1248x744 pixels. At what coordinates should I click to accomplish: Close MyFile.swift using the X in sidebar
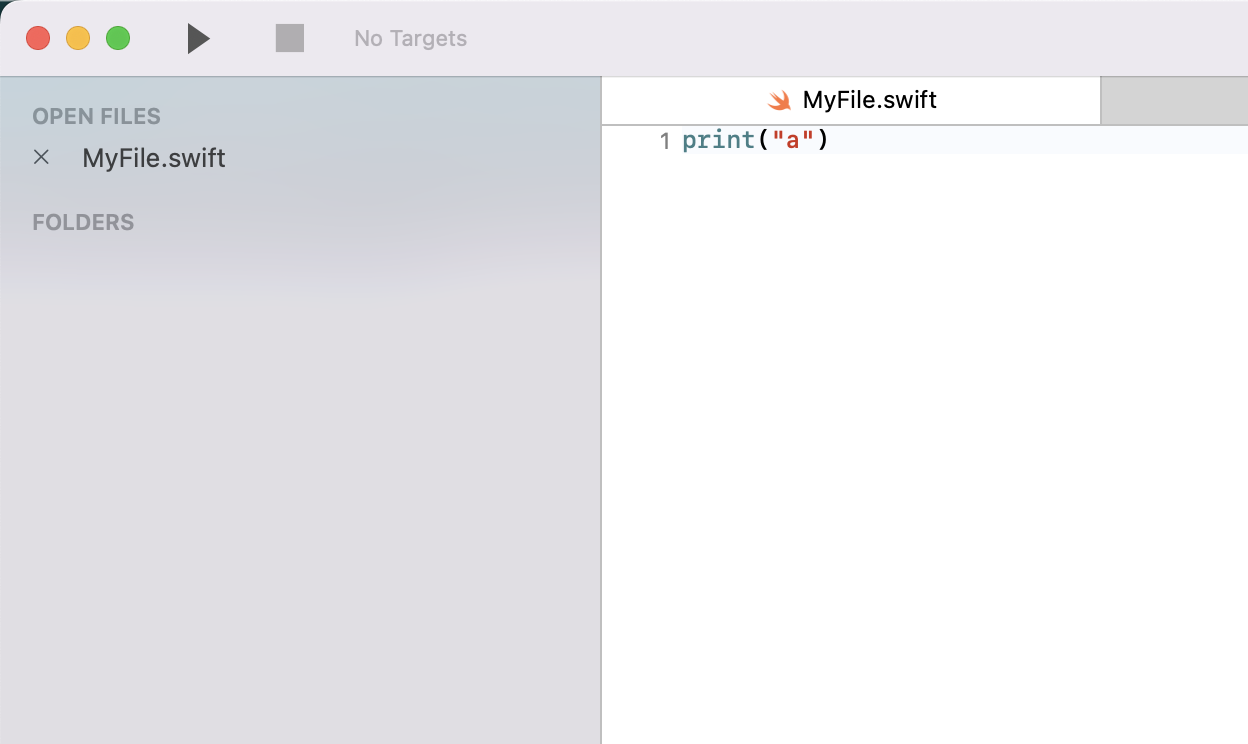40,158
